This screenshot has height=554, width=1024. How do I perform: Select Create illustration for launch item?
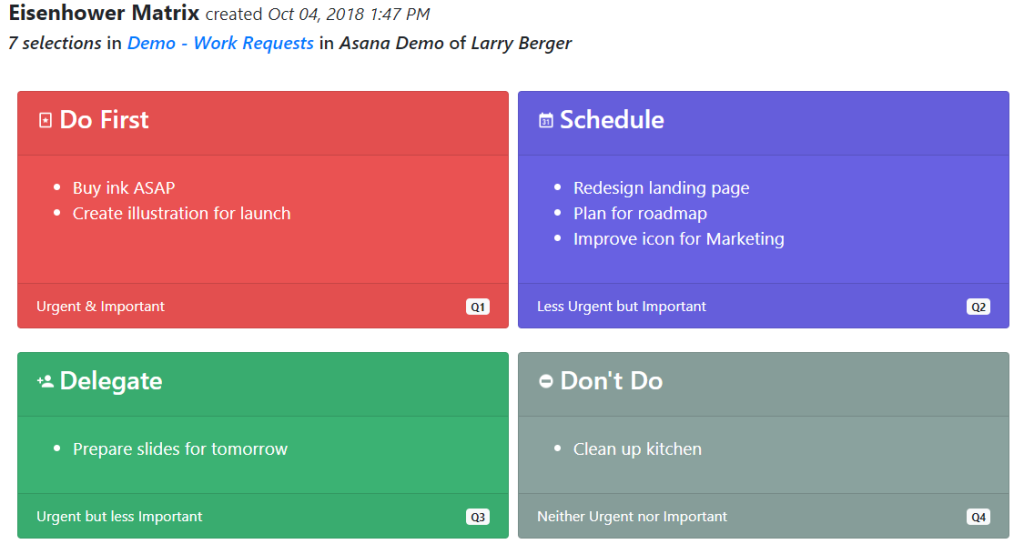tap(182, 214)
